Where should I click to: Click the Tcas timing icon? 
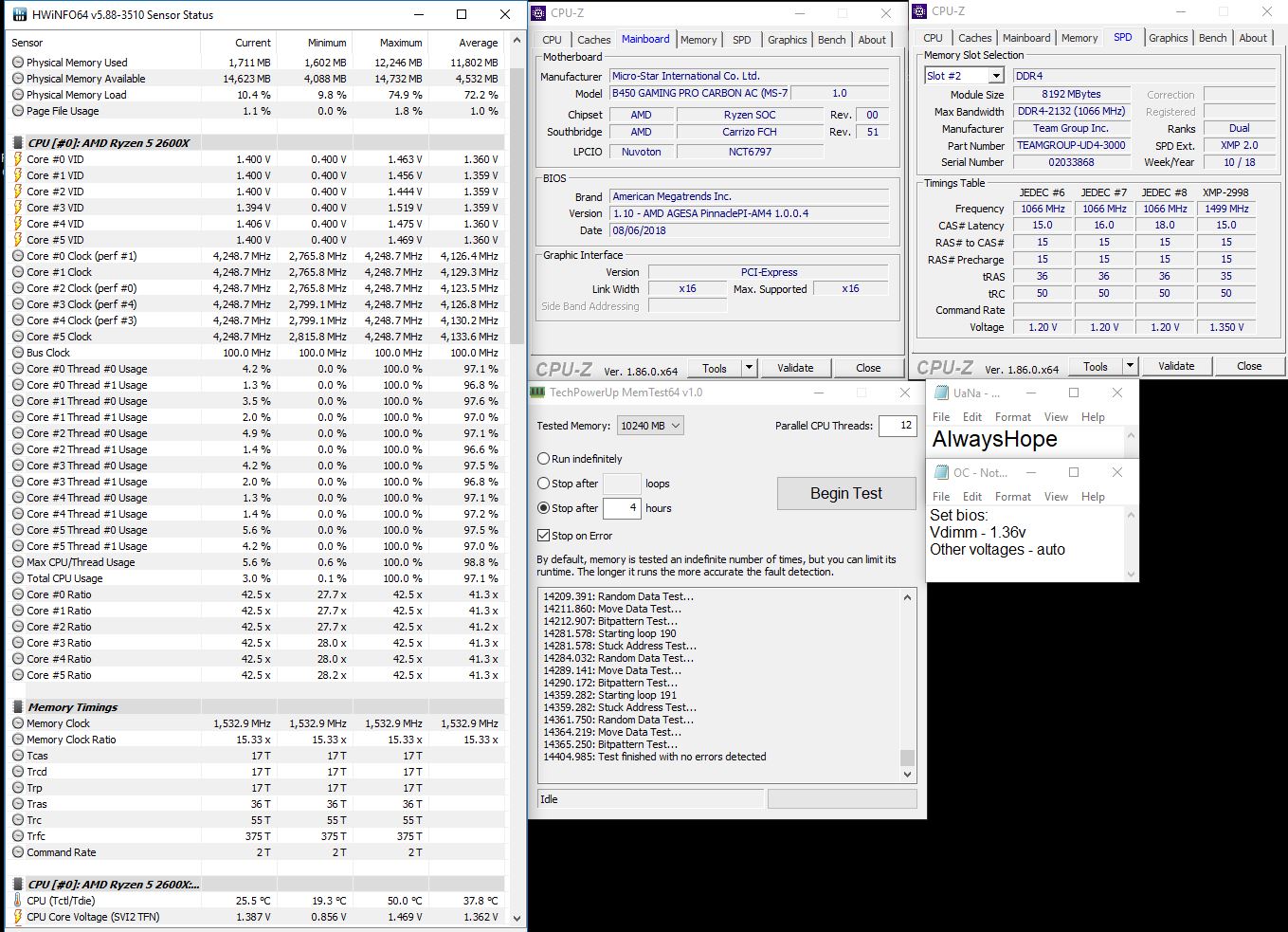tap(18, 756)
